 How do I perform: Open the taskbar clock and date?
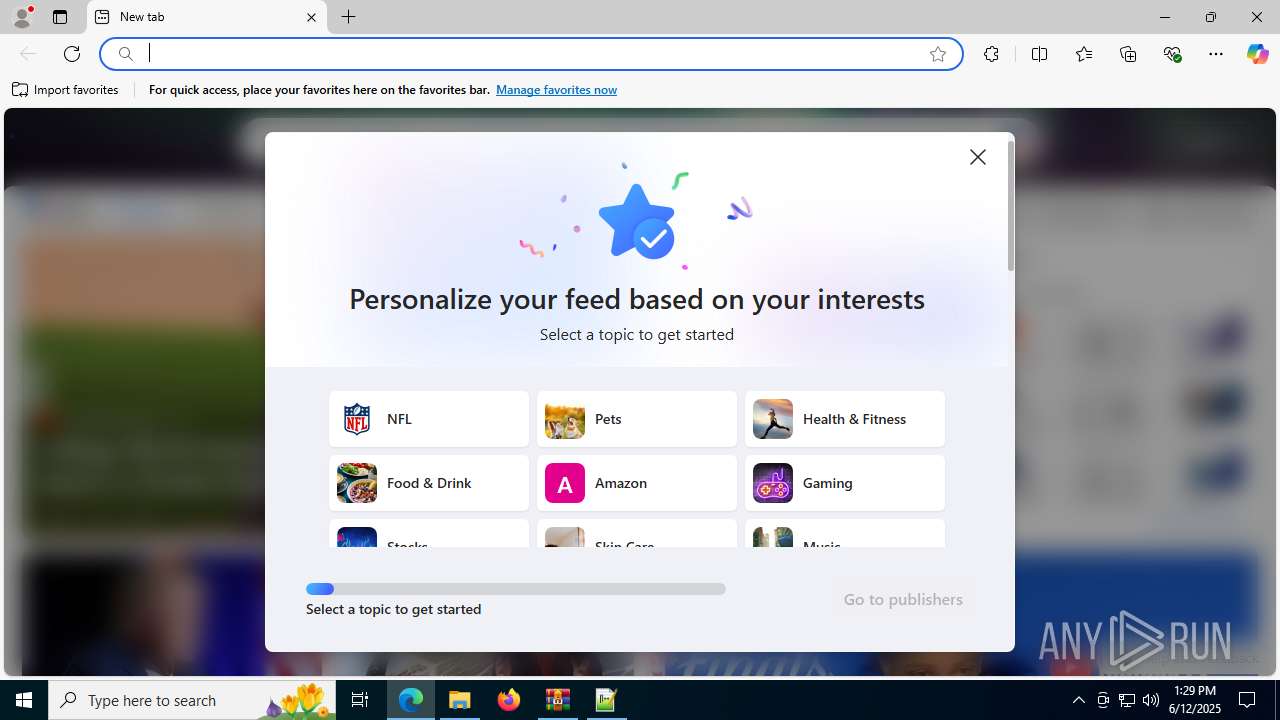pos(1195,700)
